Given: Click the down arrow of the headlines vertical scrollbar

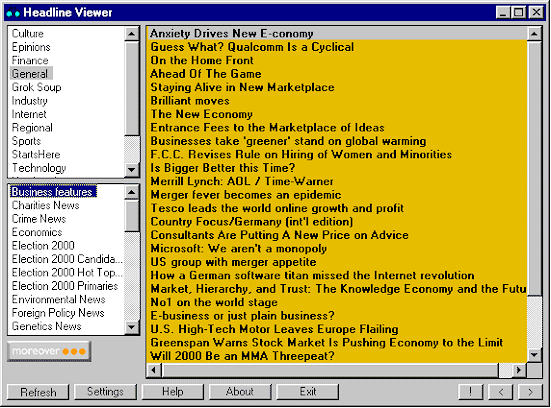Looking at the screenshot, I should point(534,355).
